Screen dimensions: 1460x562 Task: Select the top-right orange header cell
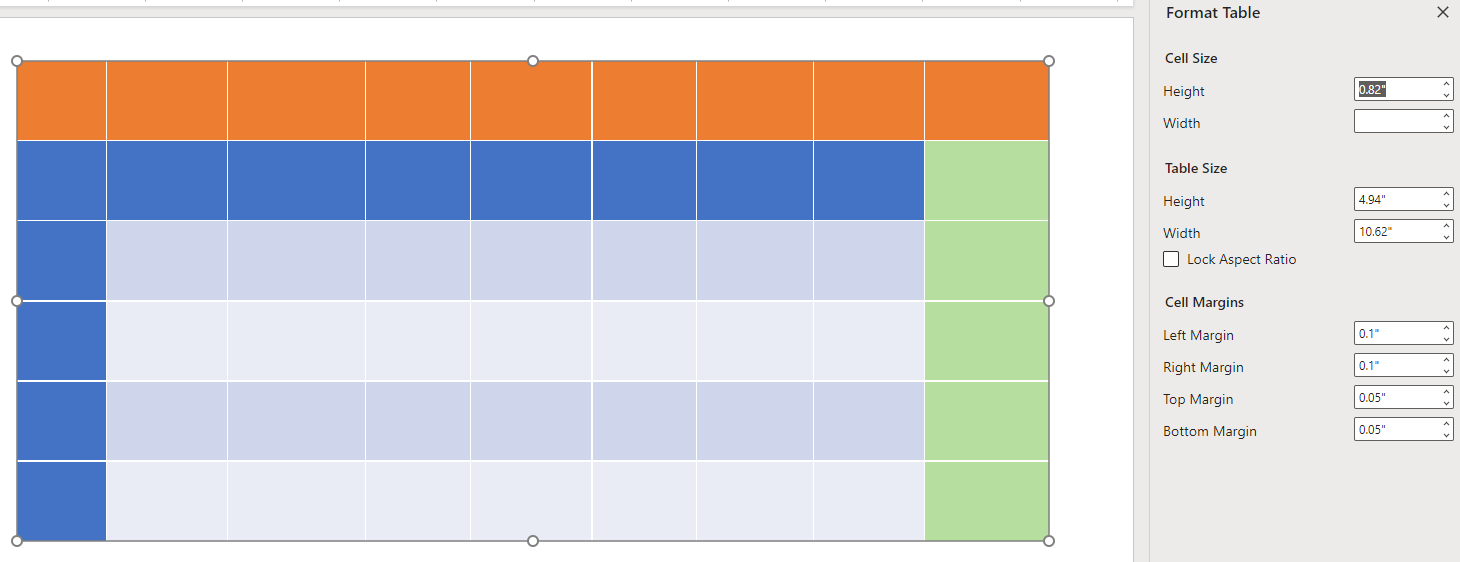[x=986, y=100]
